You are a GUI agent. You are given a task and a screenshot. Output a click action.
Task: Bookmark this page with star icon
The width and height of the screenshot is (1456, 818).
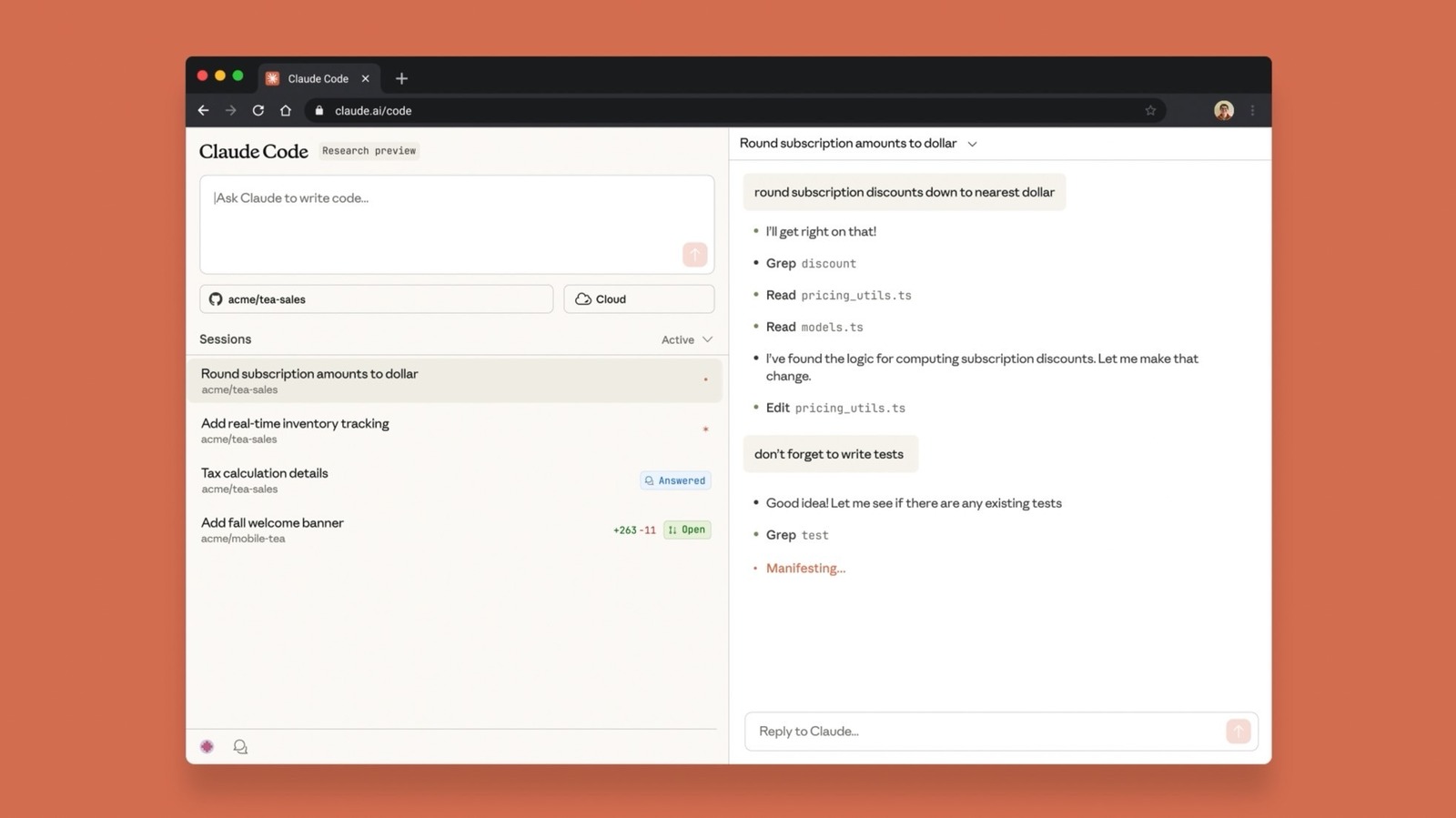(1150, 110)
